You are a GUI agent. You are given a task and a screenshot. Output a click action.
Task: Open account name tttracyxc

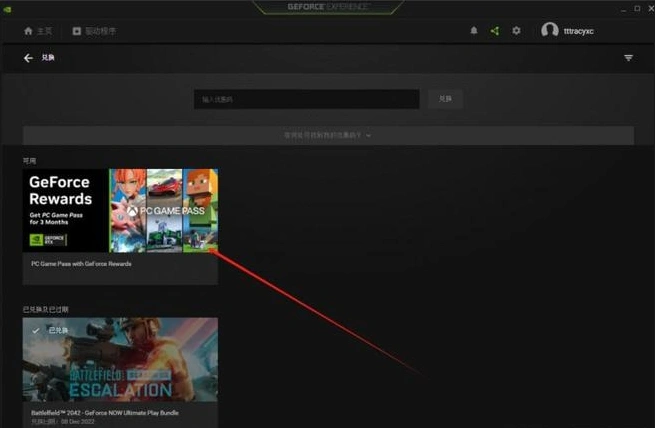coord(579,31)
